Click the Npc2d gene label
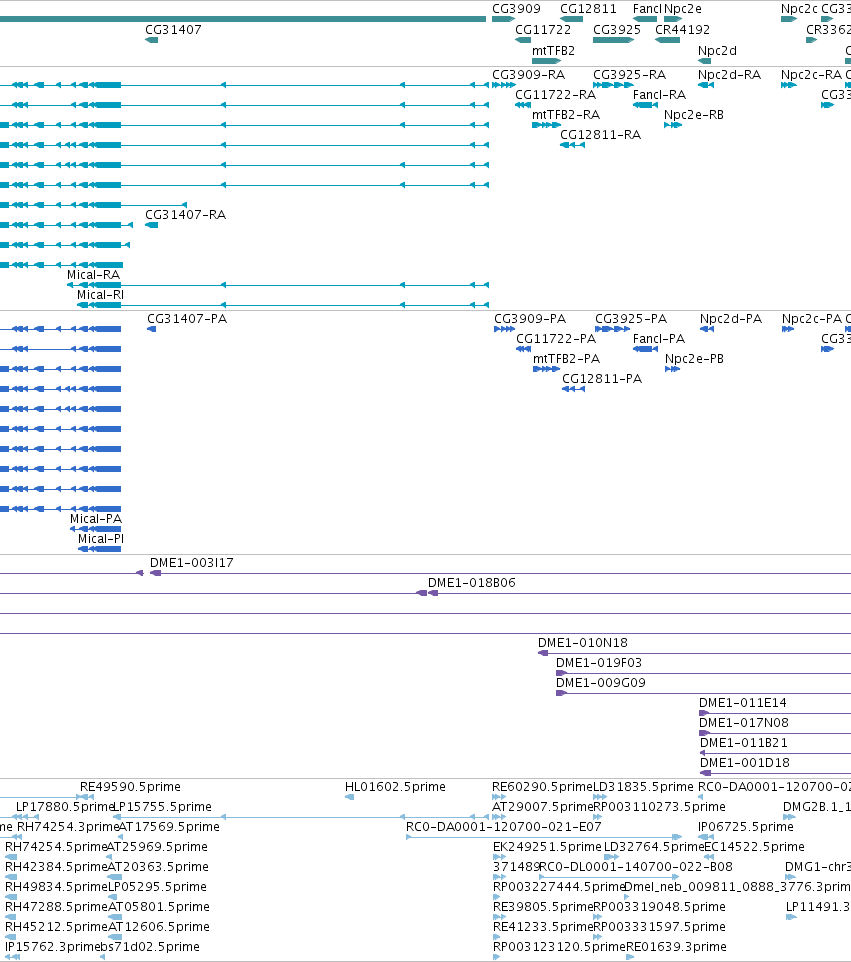The image size is (851, 962). (x=717, y=51)
